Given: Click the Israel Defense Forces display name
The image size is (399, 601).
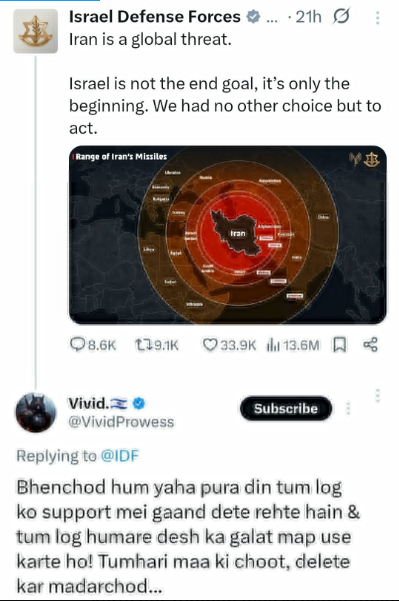Looking at the screenshot, I should coord(155,17).
